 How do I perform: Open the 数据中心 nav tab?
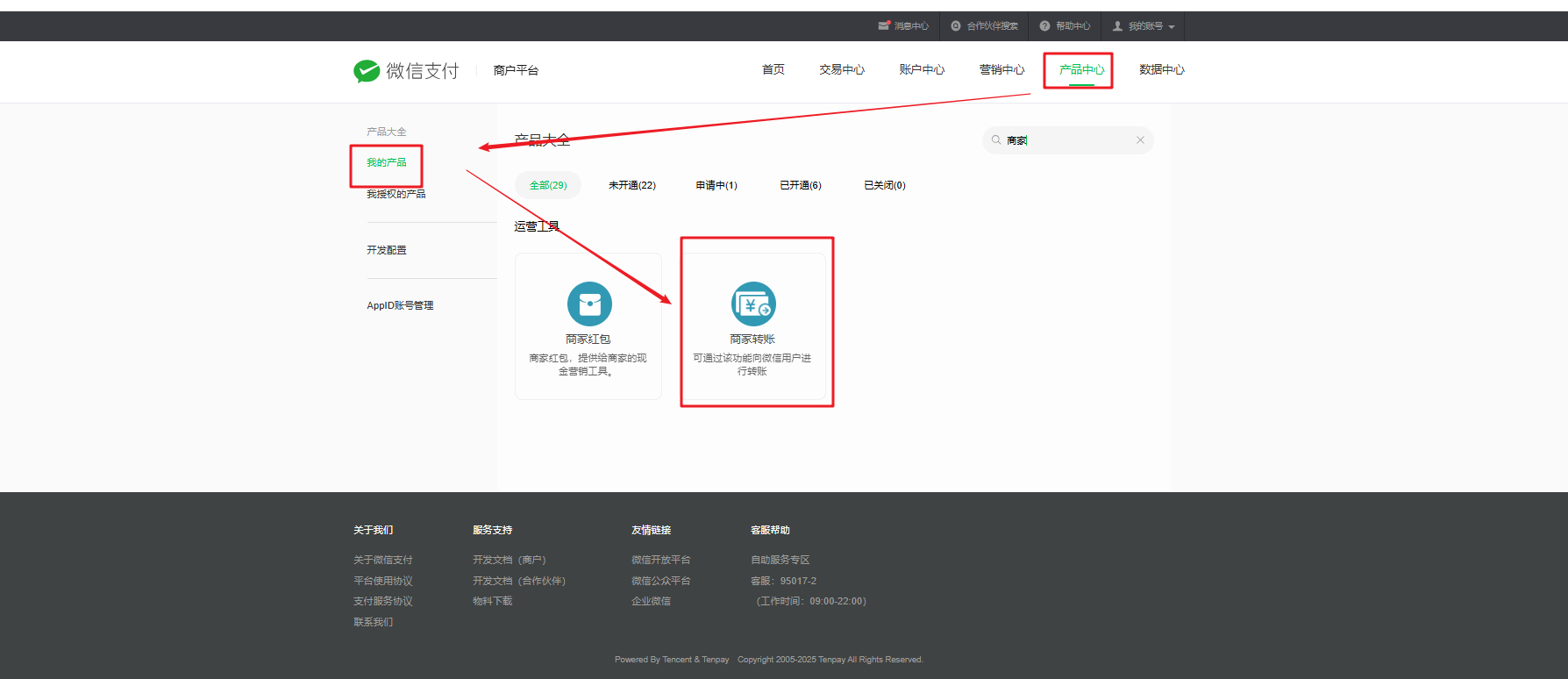[x=1161, y=70]
